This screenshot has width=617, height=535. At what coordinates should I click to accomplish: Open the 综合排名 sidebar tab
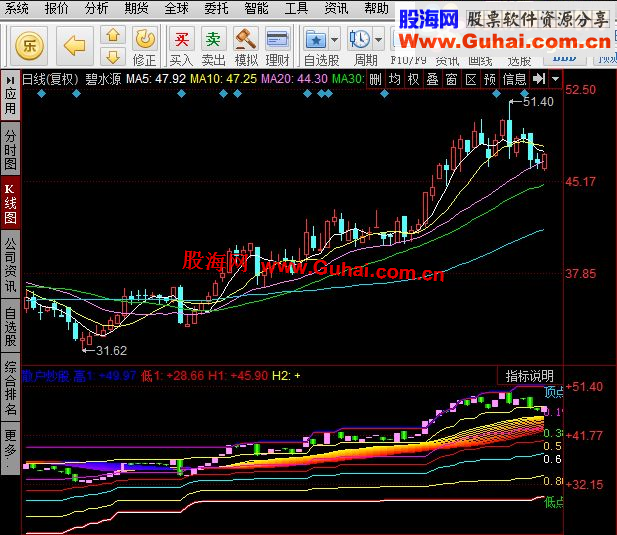[10, 388]
